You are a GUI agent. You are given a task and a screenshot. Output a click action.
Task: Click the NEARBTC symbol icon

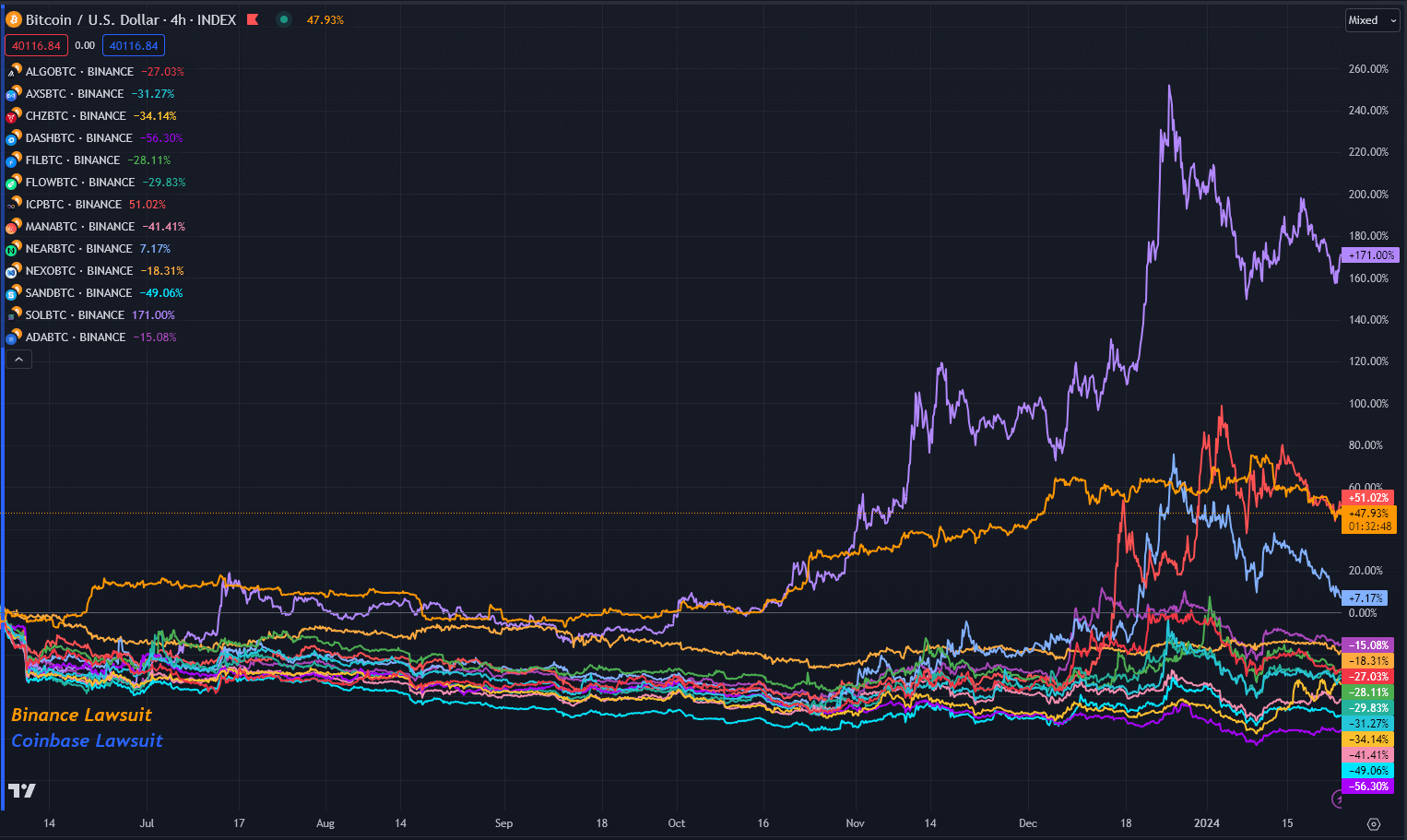pos(13,248)
